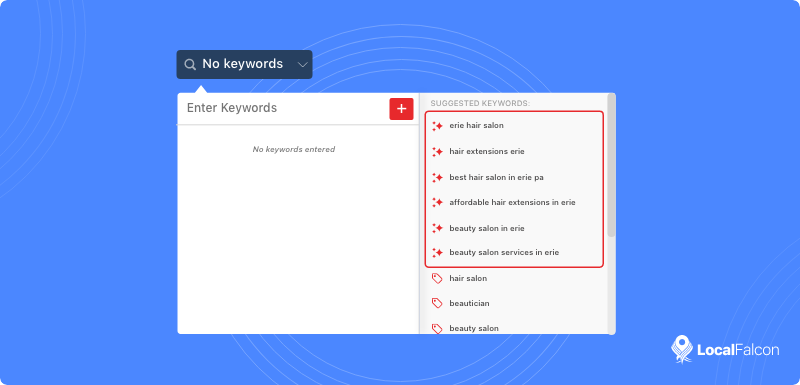Viewport: 800px width, 385px height.
Task: Click the suggested keywords list scrollbar
Action: [611, 165]
